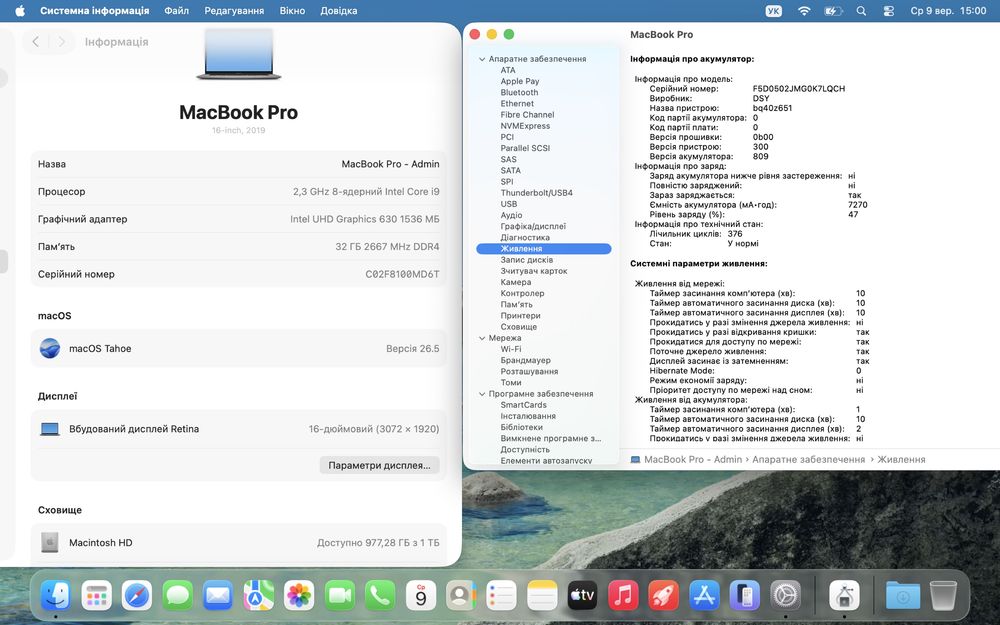Open the red rocket app in the Dock

pyautogui.click(x=664, y=596)
